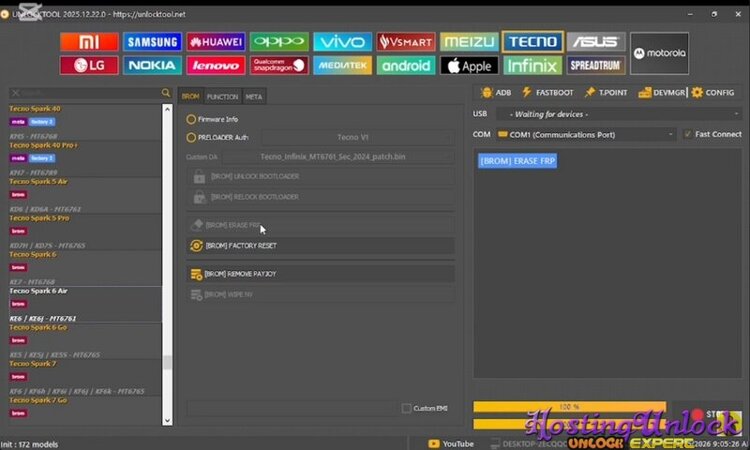
Task: Select the Mediatek chipset tile
Action: click(x=342, y=65)
